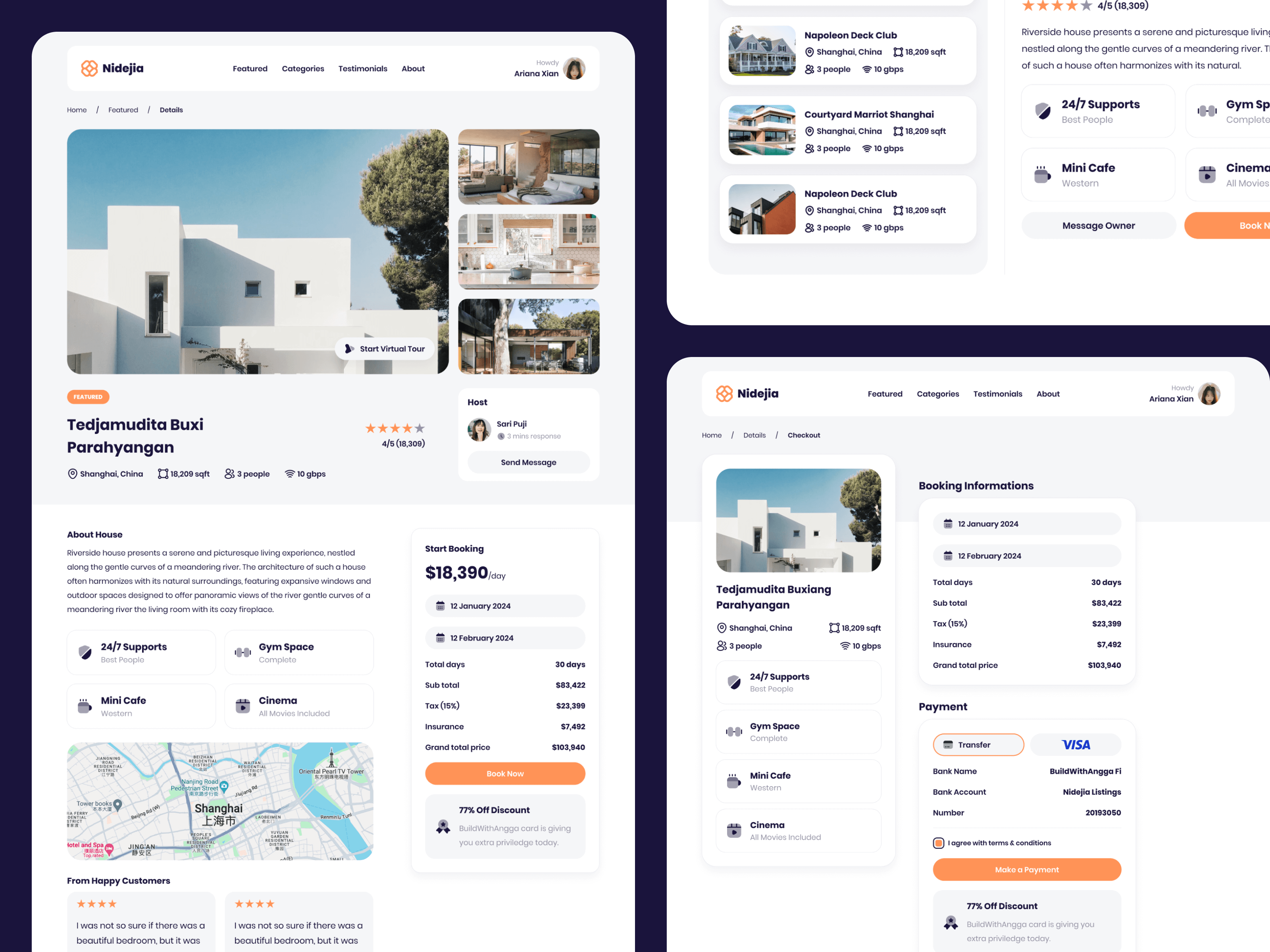
Task: Click the bank number 20193050
Action: coord(1103,813)
